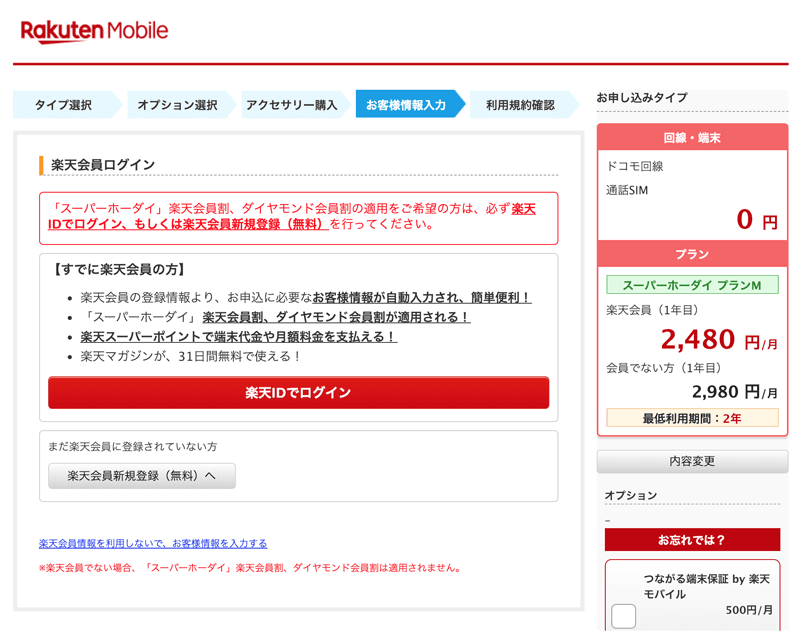This screenshot has width=800, height=631.
Task: Click お客様情報が自動入力され、簡単便利！ underlined text
Action: (x=422, y=297)
